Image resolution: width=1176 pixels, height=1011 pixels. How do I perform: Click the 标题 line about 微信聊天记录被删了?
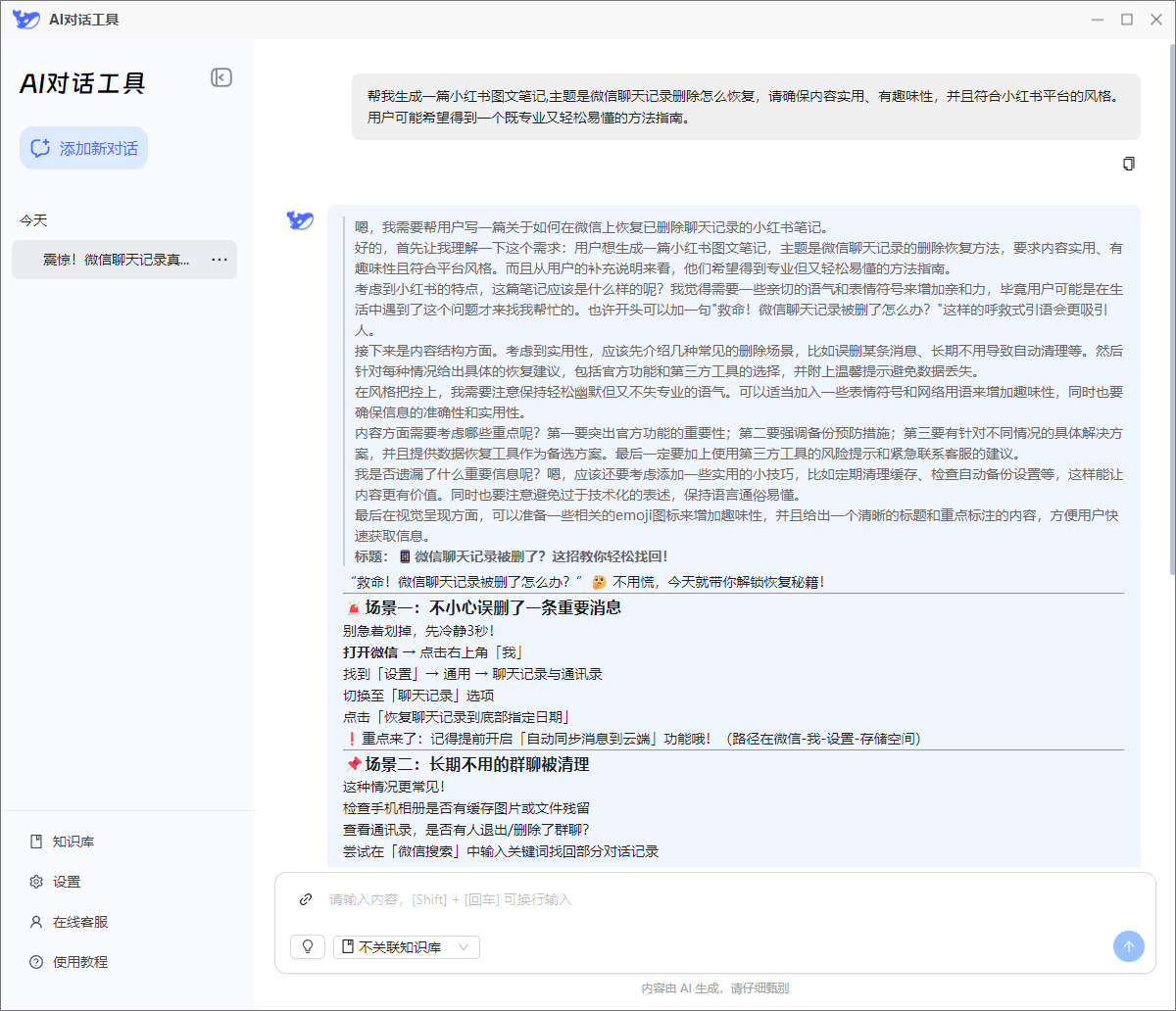[x=511, y=556]
